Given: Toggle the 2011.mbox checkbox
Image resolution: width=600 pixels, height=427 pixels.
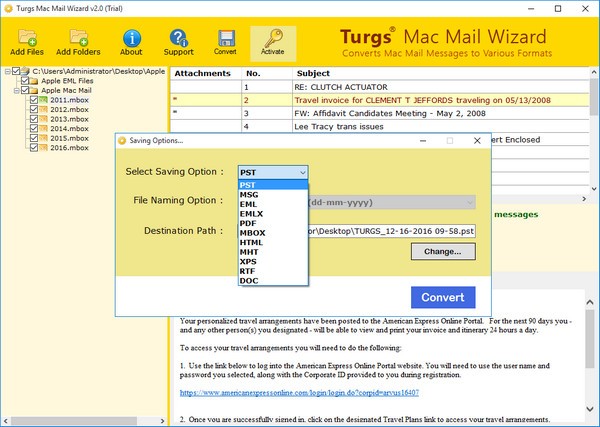Looking at the screenshot, I should tap(34, 100).
